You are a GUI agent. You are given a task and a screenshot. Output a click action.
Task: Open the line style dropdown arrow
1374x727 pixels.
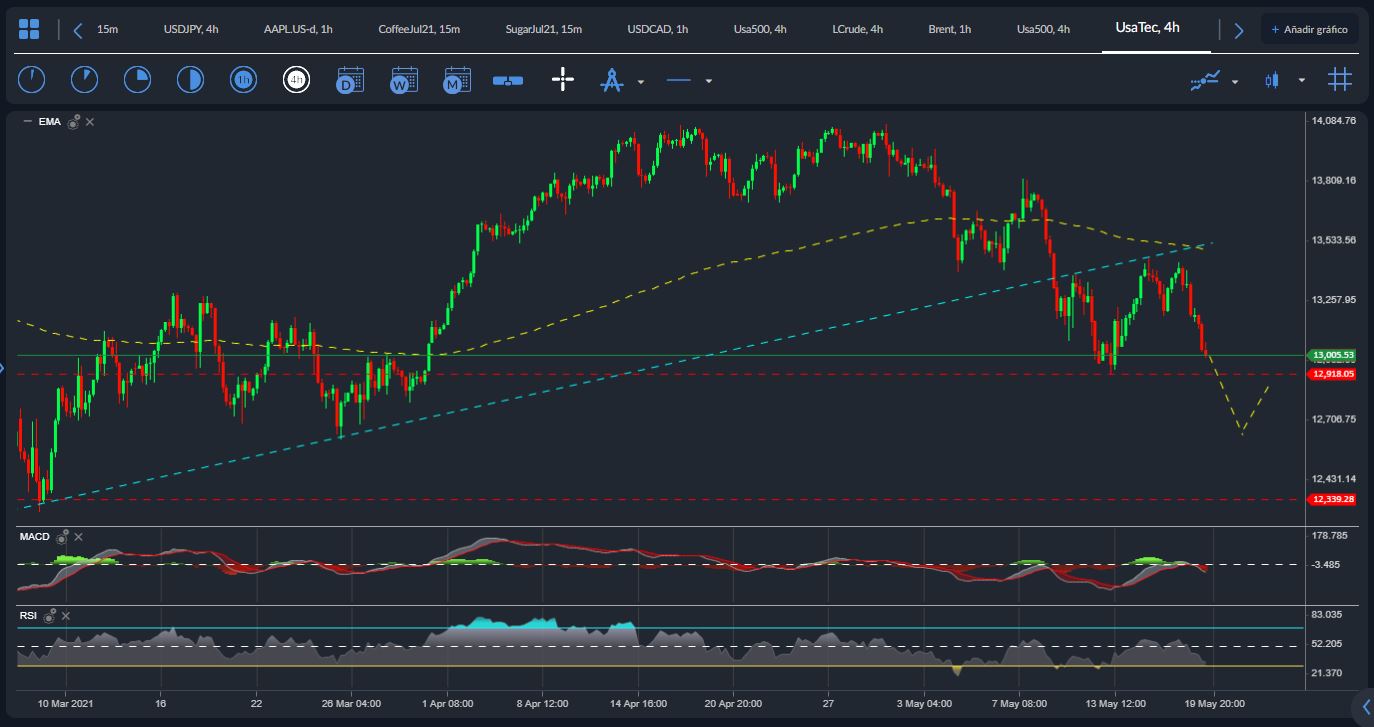point(709,81)
